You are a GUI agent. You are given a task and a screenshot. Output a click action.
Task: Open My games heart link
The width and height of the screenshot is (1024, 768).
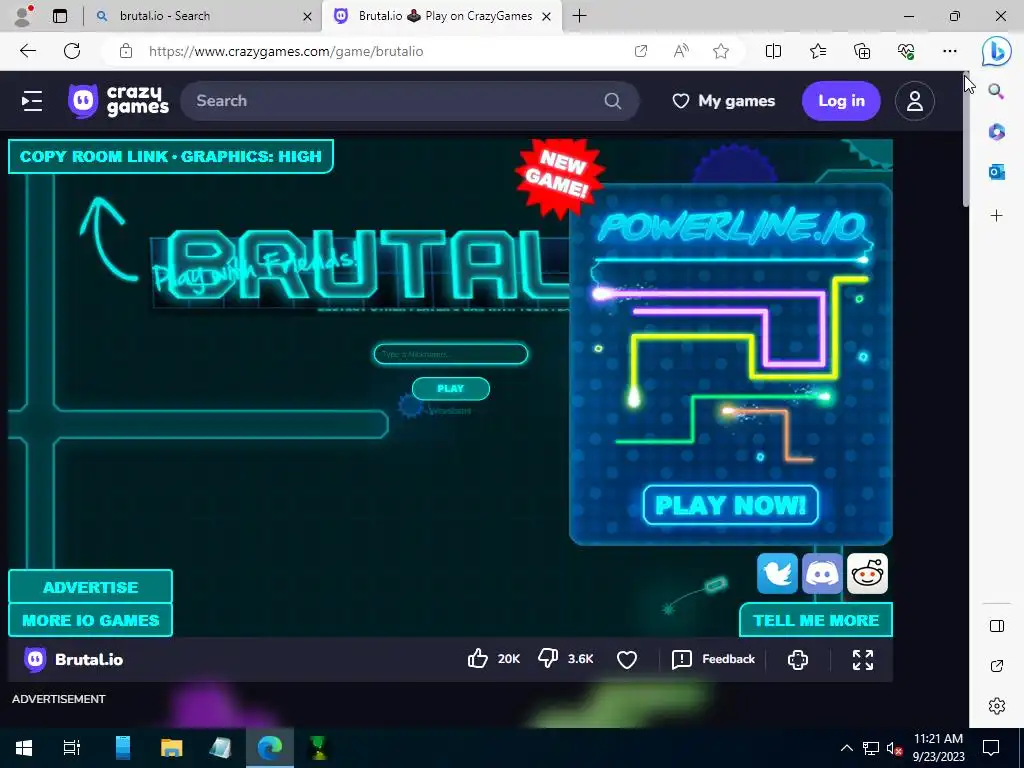click(x=724, y=101)
